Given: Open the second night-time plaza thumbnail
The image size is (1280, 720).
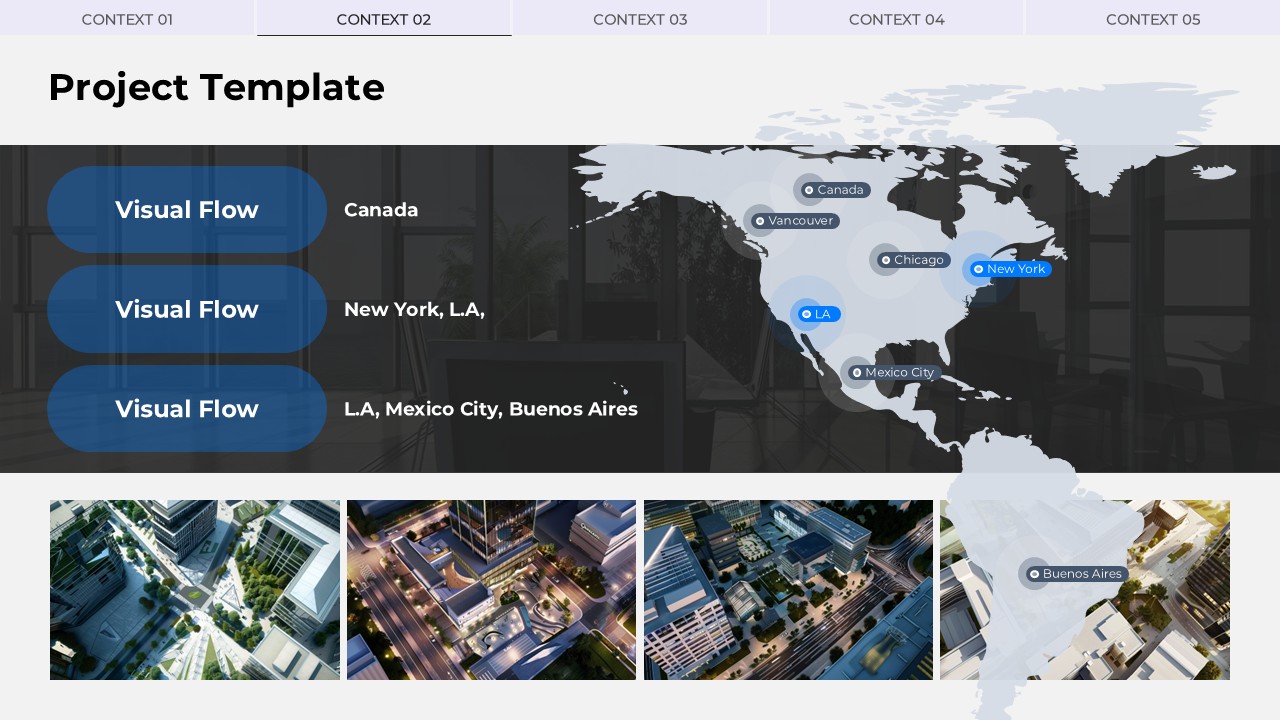Looking at the screenshot, I should coord(491,590).
